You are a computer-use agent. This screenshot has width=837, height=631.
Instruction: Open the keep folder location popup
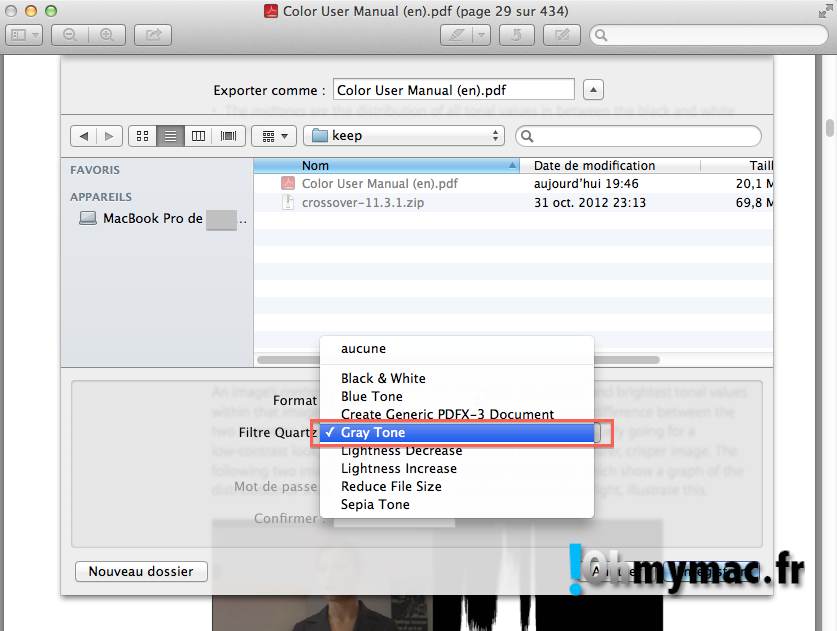pos(404,136)
